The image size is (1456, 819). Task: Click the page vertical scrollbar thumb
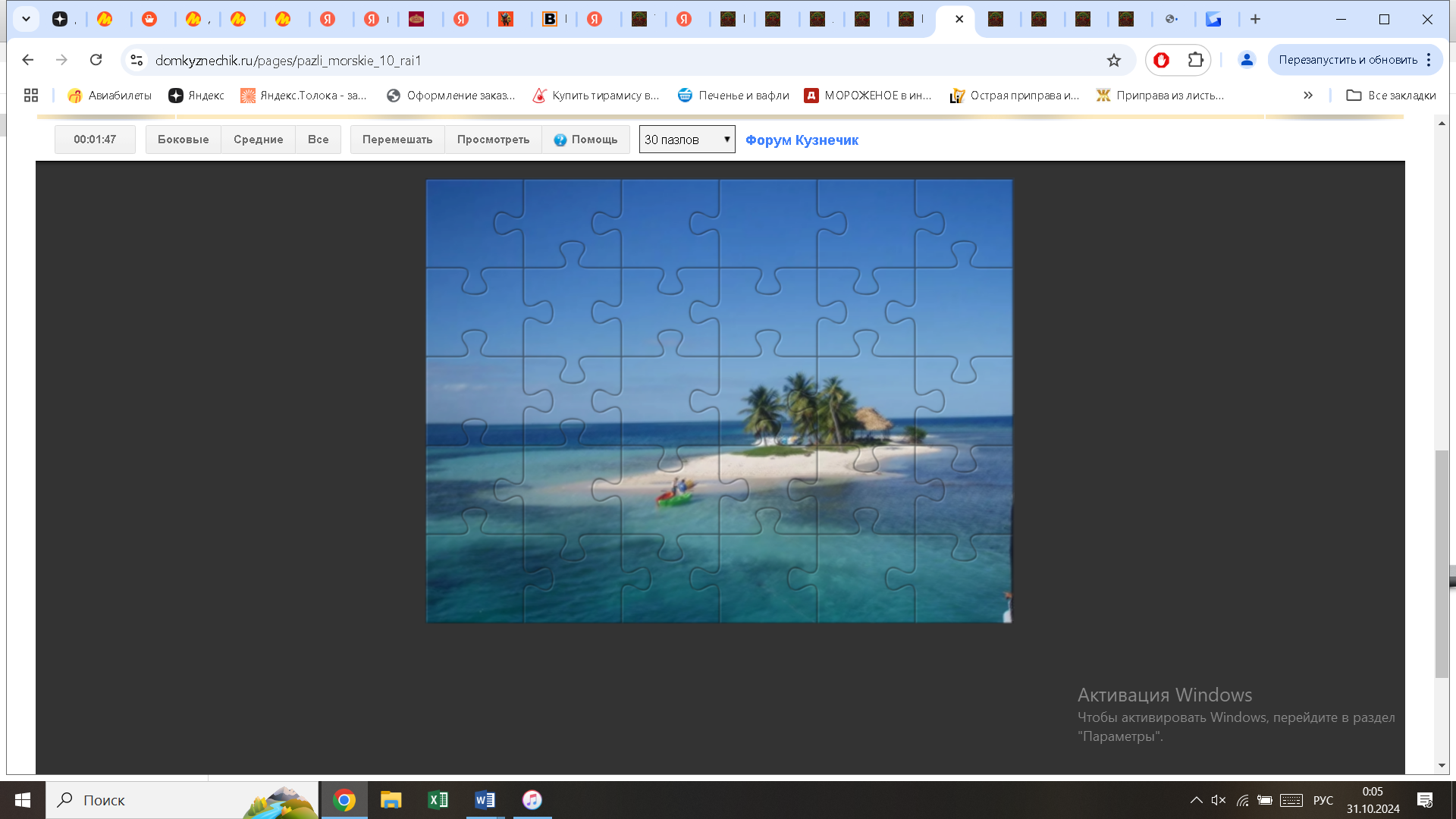pos(1442,564)
